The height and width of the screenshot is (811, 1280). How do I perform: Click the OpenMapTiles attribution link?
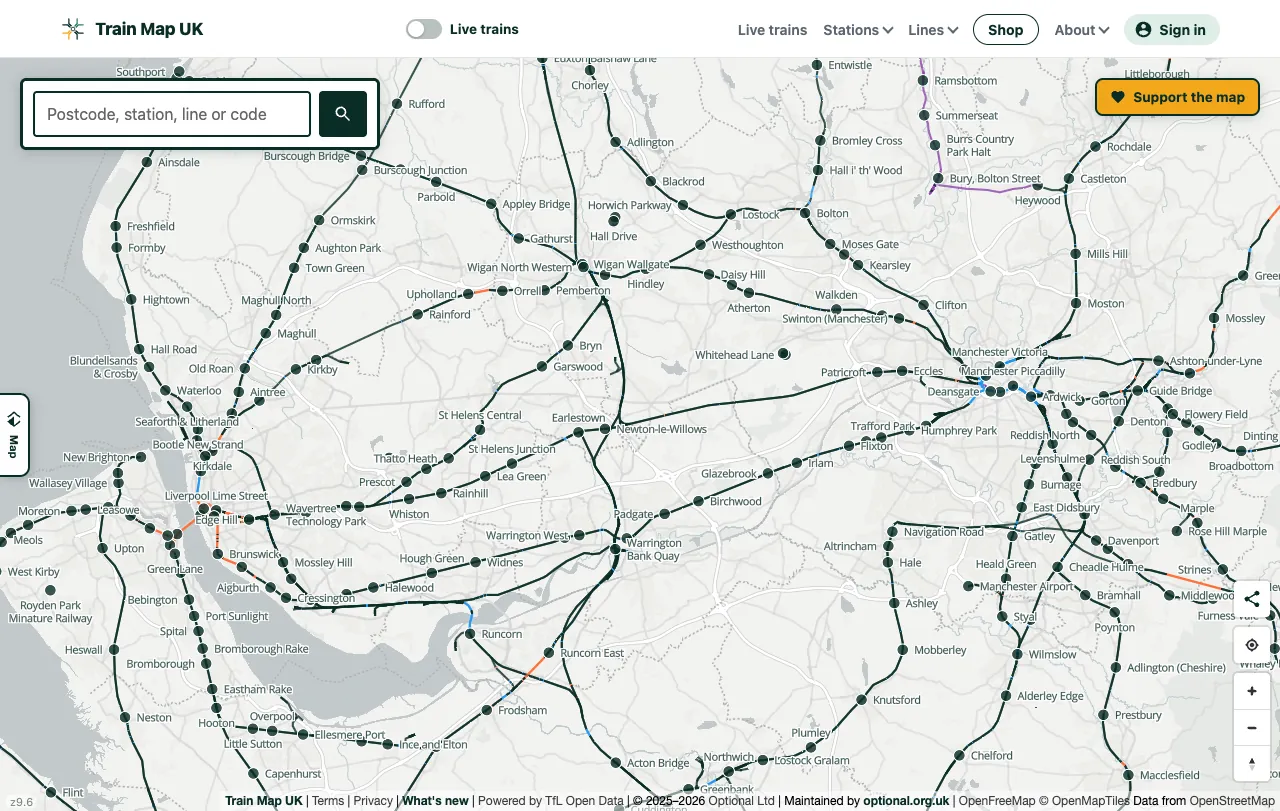(1086, 801)
